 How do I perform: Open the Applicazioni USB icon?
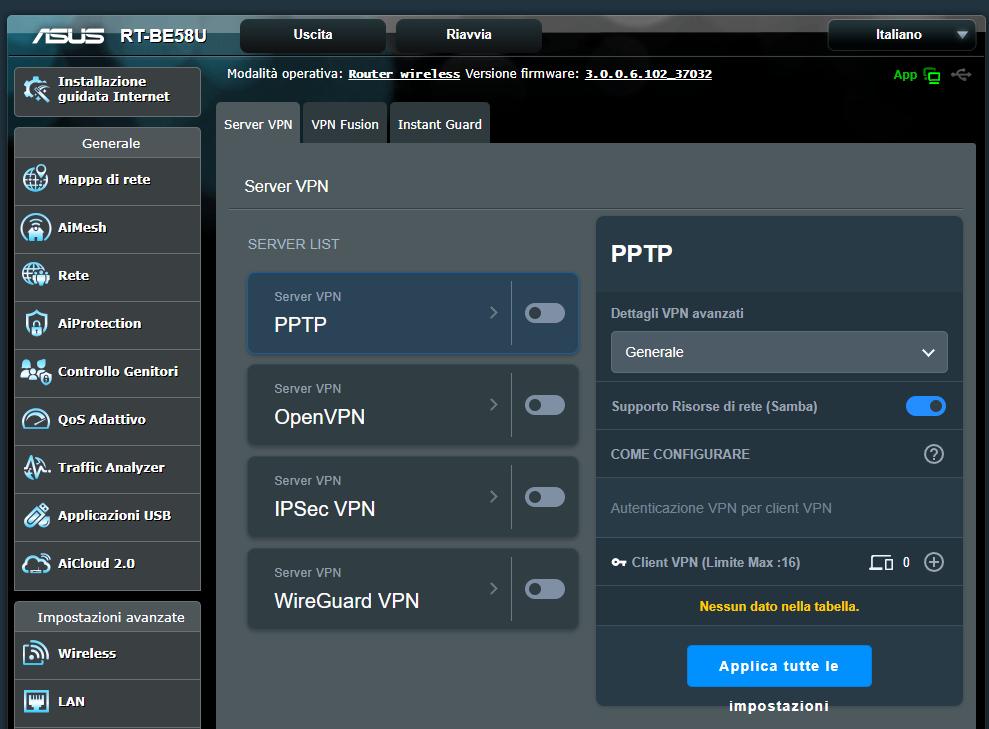point(37,515)
